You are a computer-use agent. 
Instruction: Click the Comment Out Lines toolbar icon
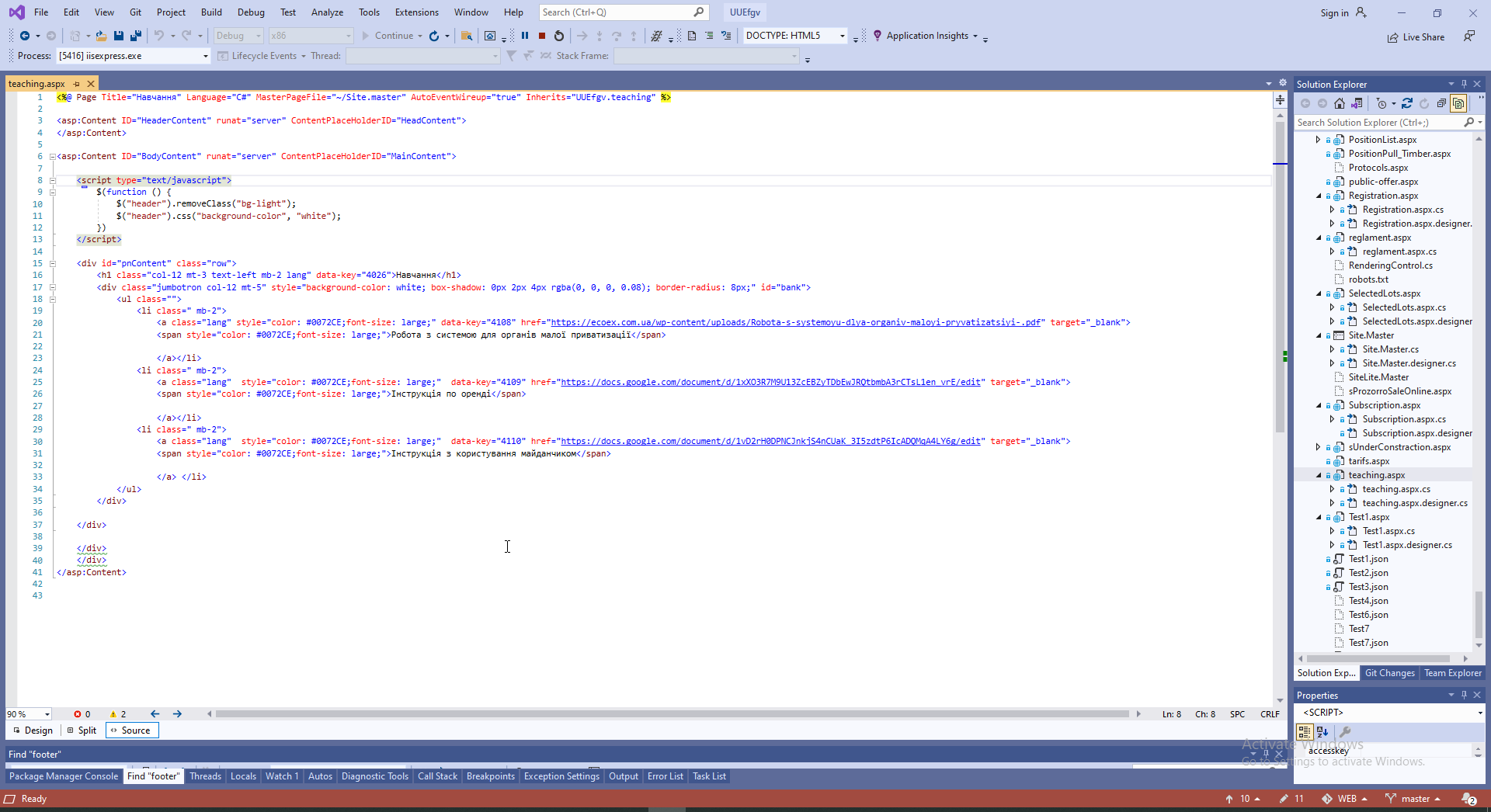click(709, 36)
